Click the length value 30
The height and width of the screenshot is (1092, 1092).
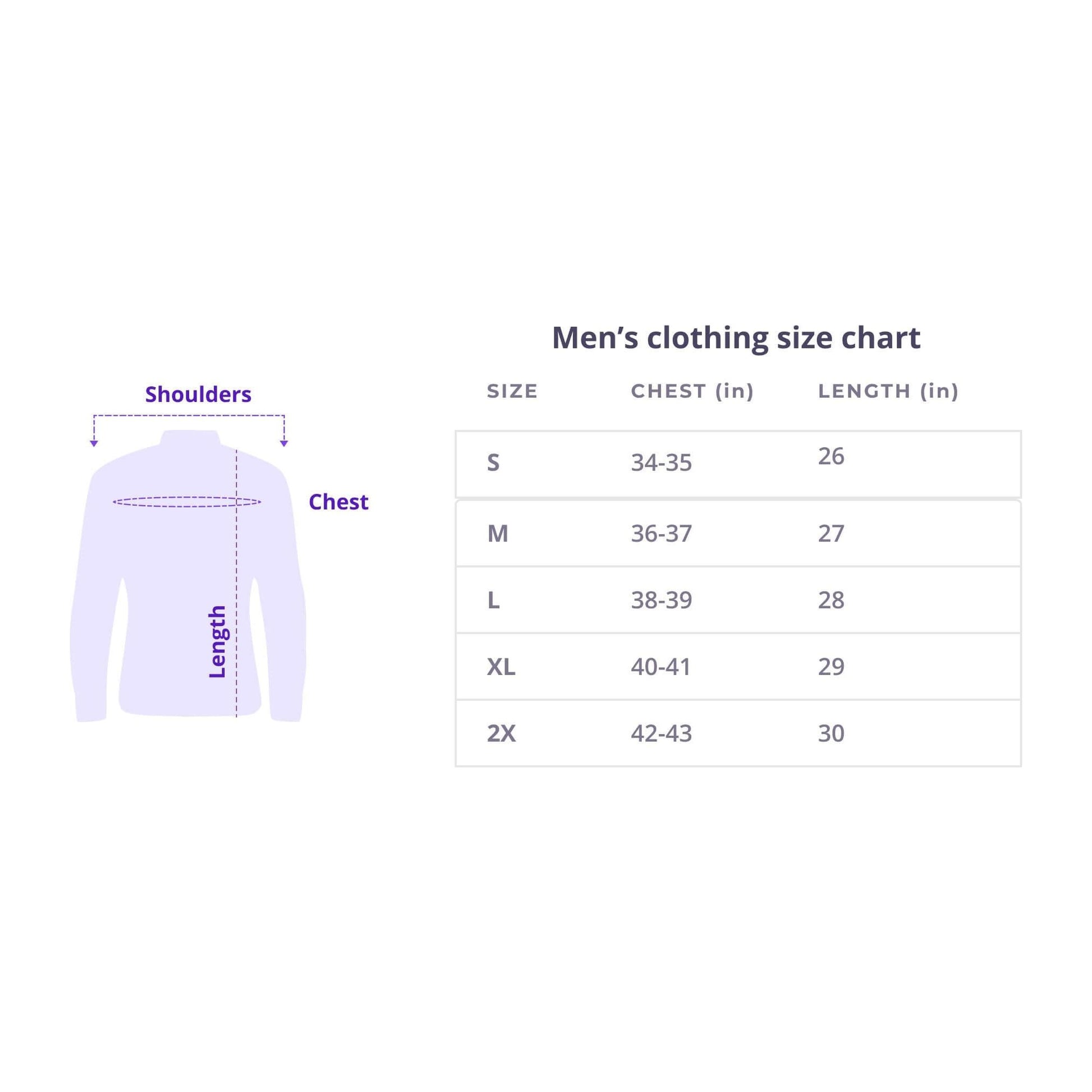(x=831, y=733)
